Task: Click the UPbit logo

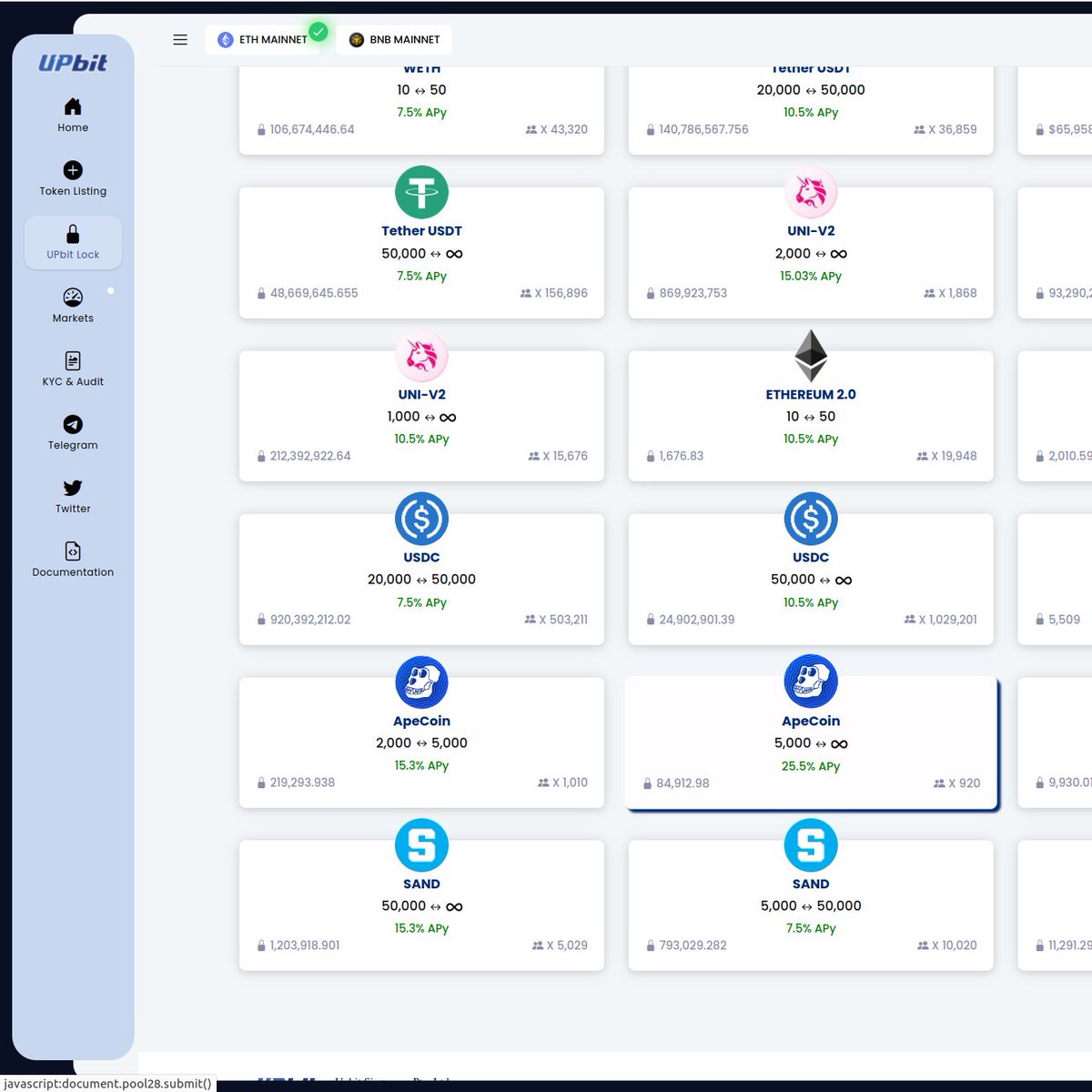Action: 73,63
